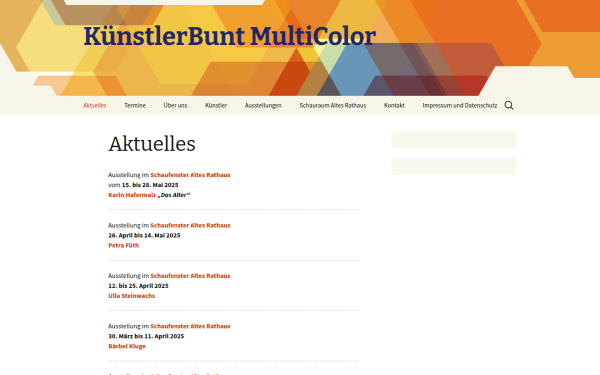Open the Über uns menu item

(175, 105)
